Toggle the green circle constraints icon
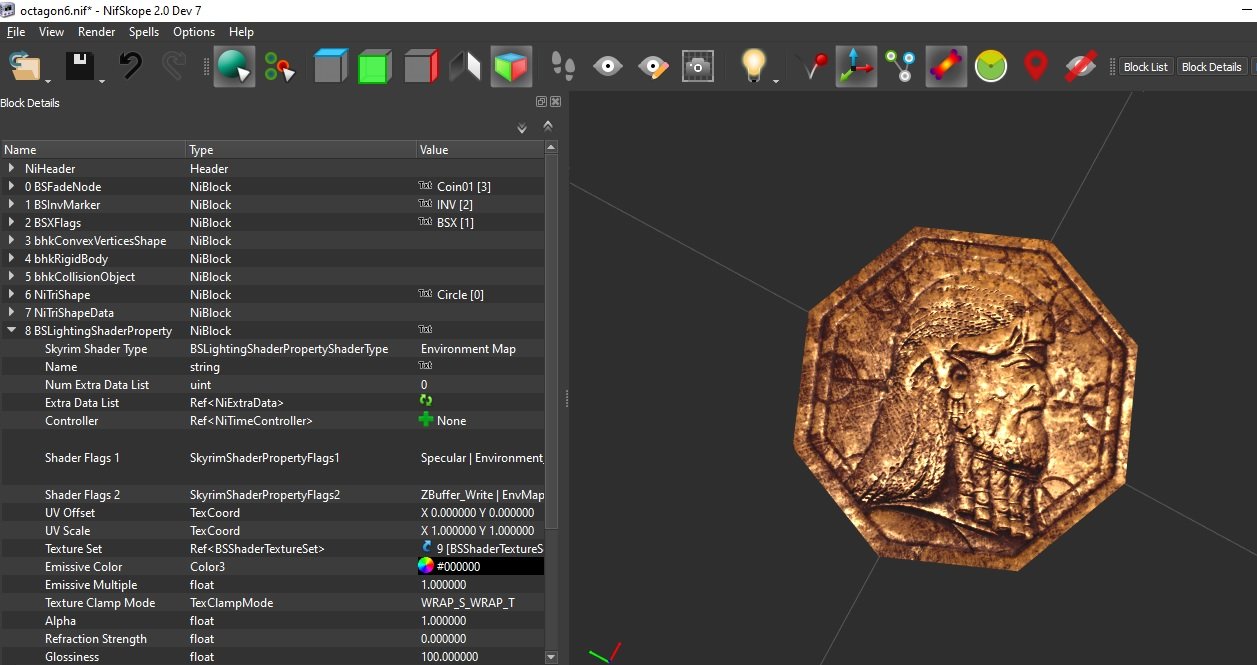Image resolution: width=1257 pixels, height=665 pixels. click(991, 67)
